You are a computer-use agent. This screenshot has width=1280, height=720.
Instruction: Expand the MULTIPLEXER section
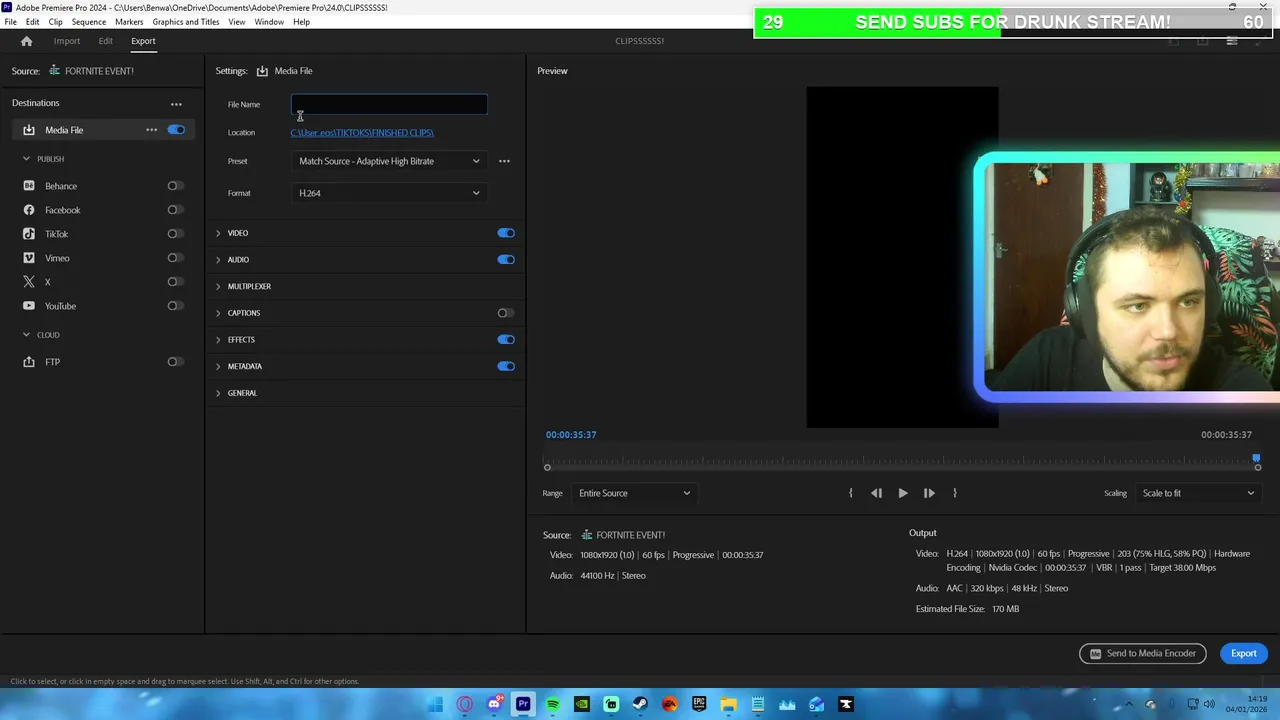click(218, 286)
